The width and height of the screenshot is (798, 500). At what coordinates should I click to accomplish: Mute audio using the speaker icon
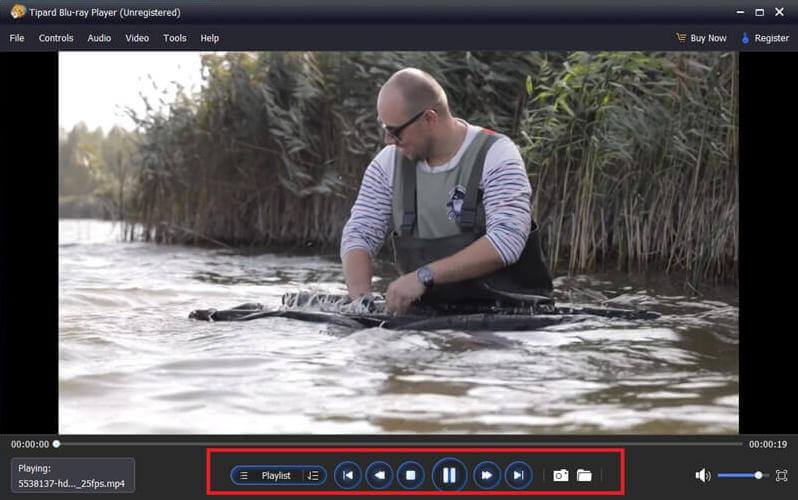703,475
